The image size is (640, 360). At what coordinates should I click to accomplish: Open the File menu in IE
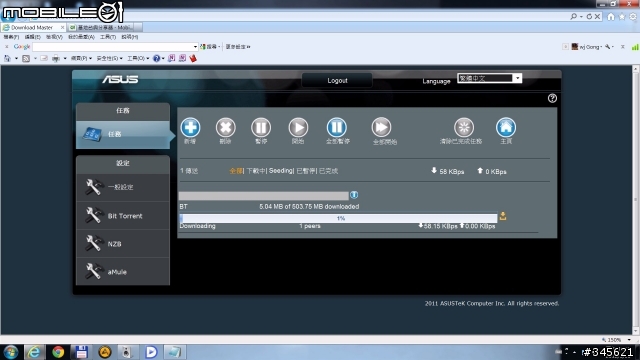tap(11, 37)
